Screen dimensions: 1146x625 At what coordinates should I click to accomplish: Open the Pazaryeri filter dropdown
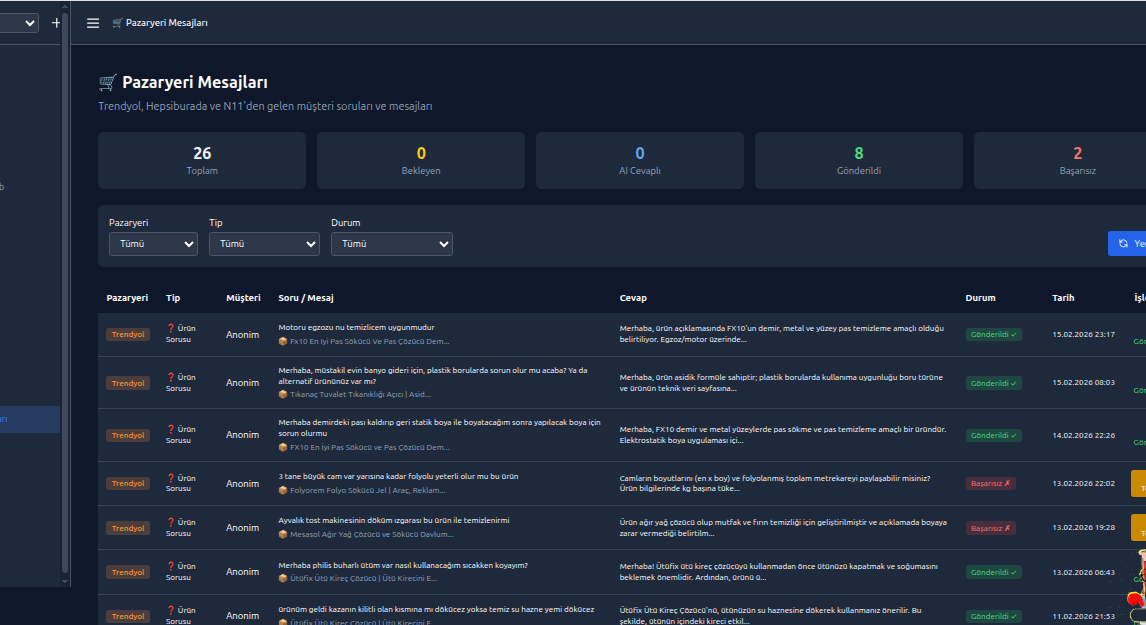152,243
